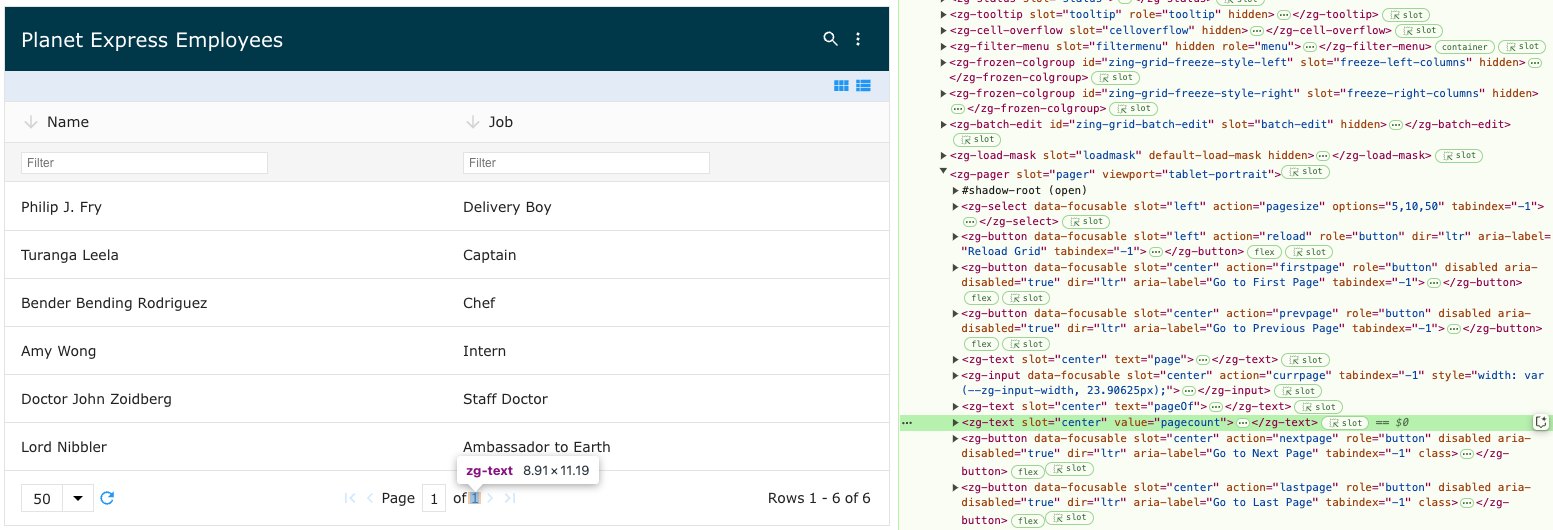
Task: Select the Staff Doctor job cell
Action: [x=668, y=399]
